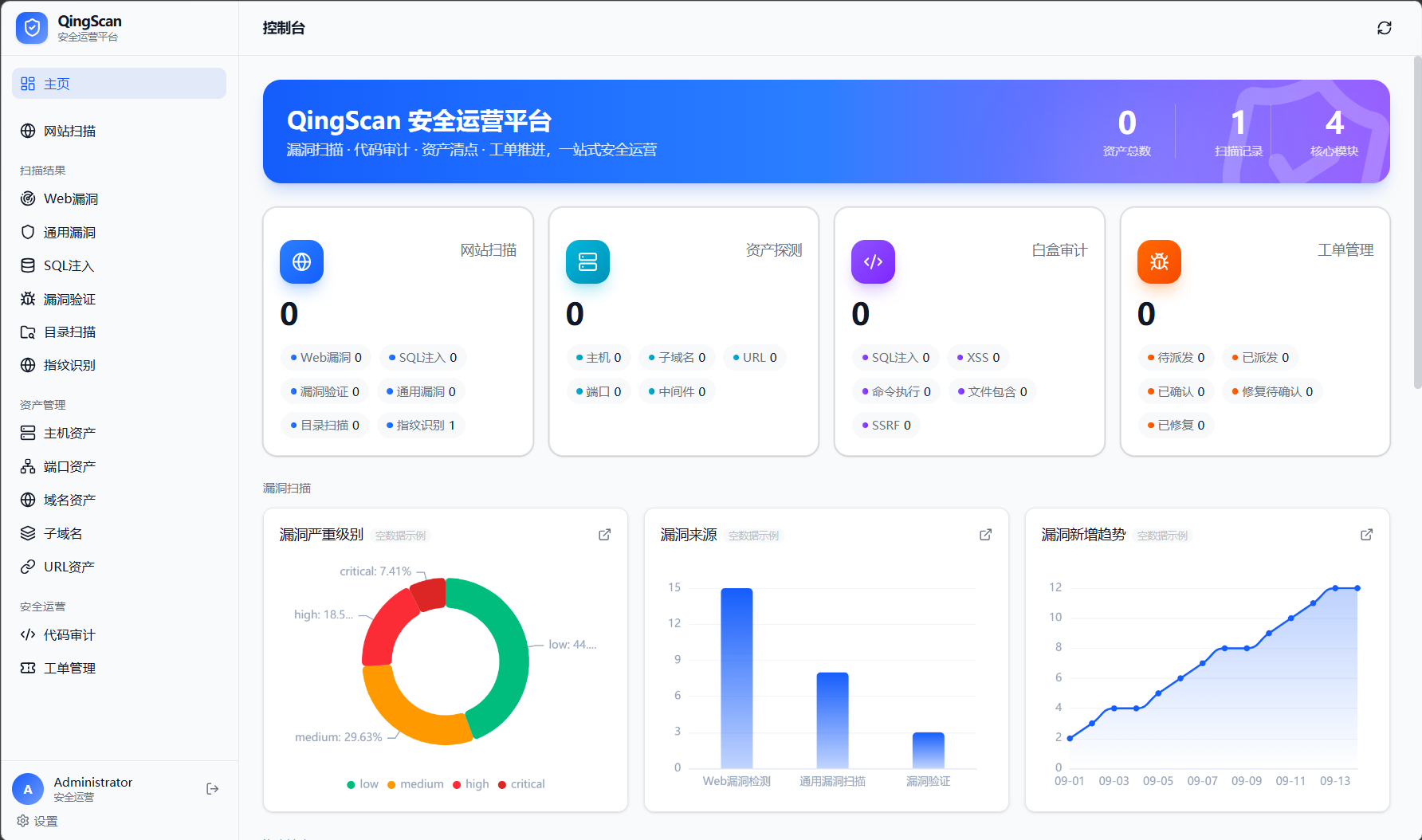Click the Administrator avatar circle
The height and width of the screenshot is (840, 1422).
pyautogui.click(x=28, y=789)
